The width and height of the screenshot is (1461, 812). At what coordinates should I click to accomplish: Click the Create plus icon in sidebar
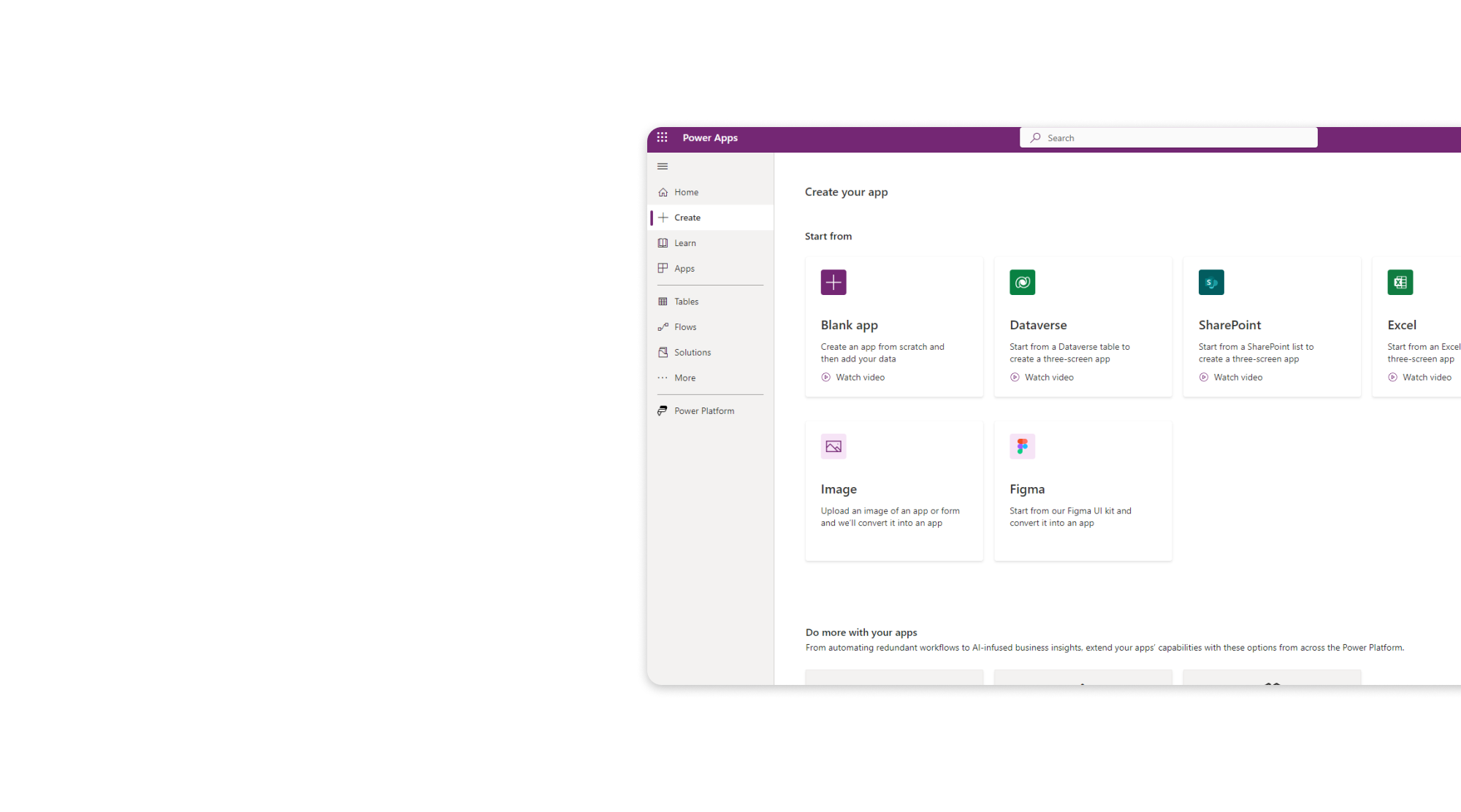coord(663,218)
